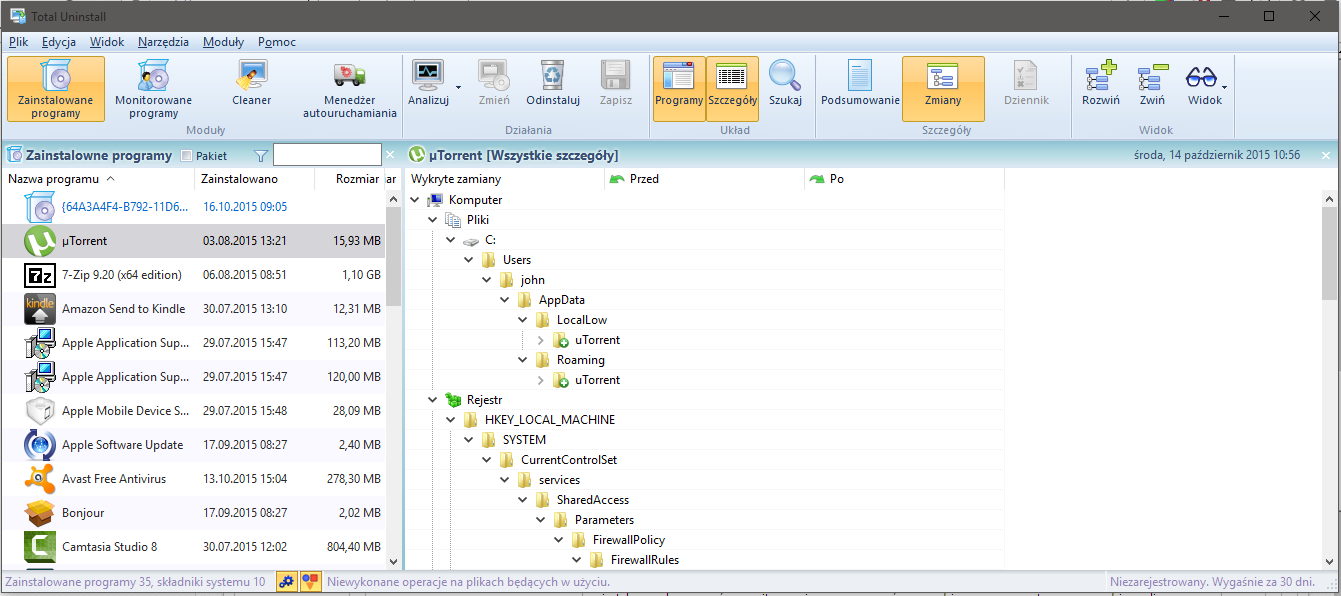
Task: Collapse the Rejestr tree node
Action: coord(434,400)
